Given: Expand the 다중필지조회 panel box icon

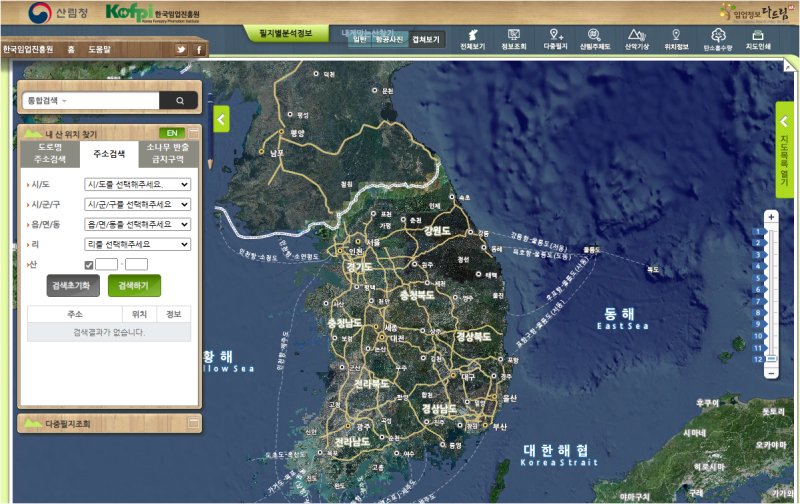Looking at the screenshot, I should (194, 423).
